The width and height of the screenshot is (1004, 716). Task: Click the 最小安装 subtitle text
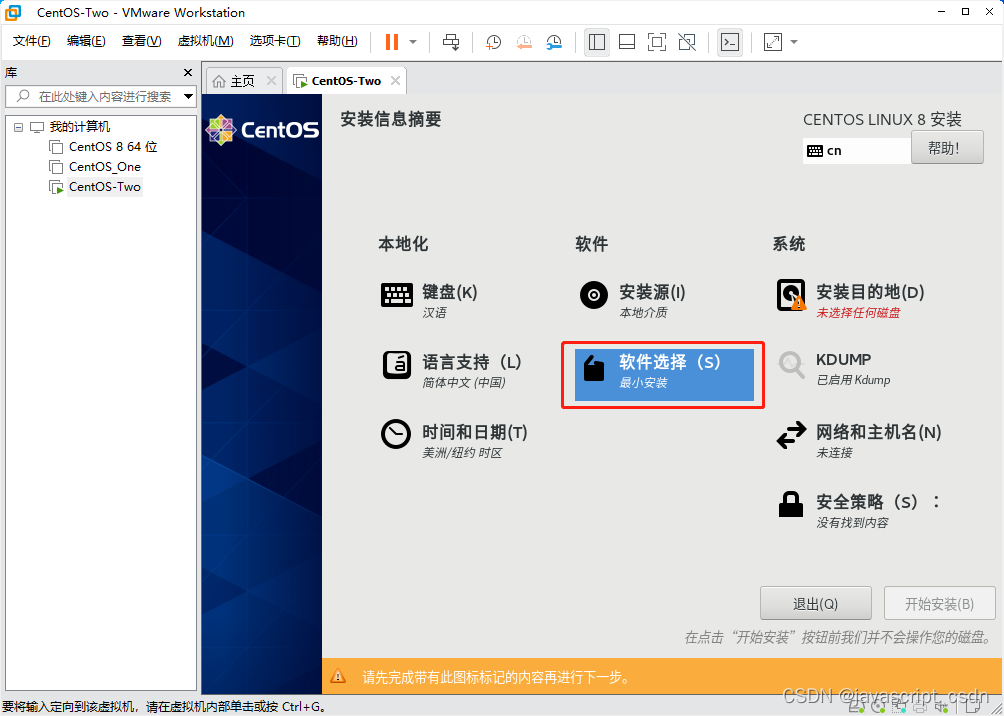click(x=643, y=383)
